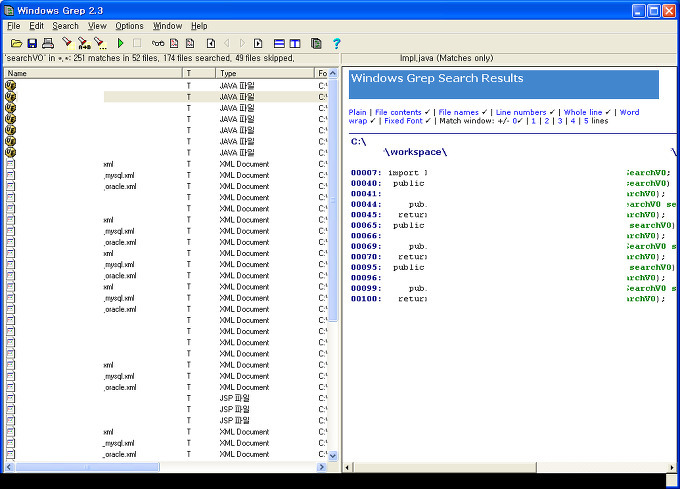Toggle the File contents option

[398, 112]
